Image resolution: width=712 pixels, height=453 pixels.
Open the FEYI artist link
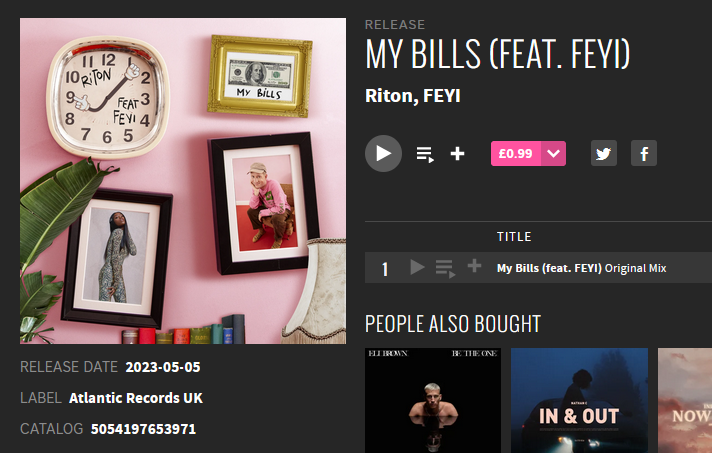441,96
